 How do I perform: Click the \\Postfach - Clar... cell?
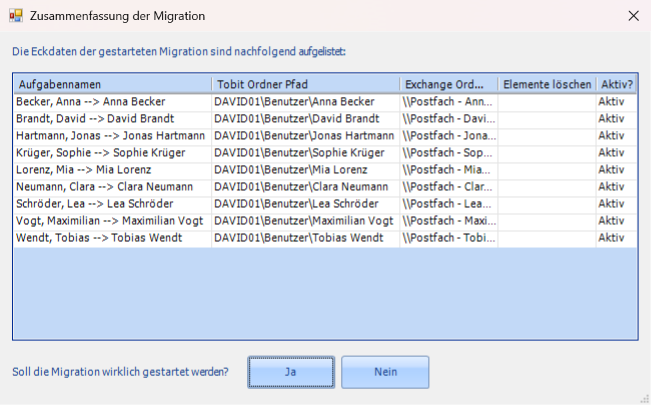449,187
